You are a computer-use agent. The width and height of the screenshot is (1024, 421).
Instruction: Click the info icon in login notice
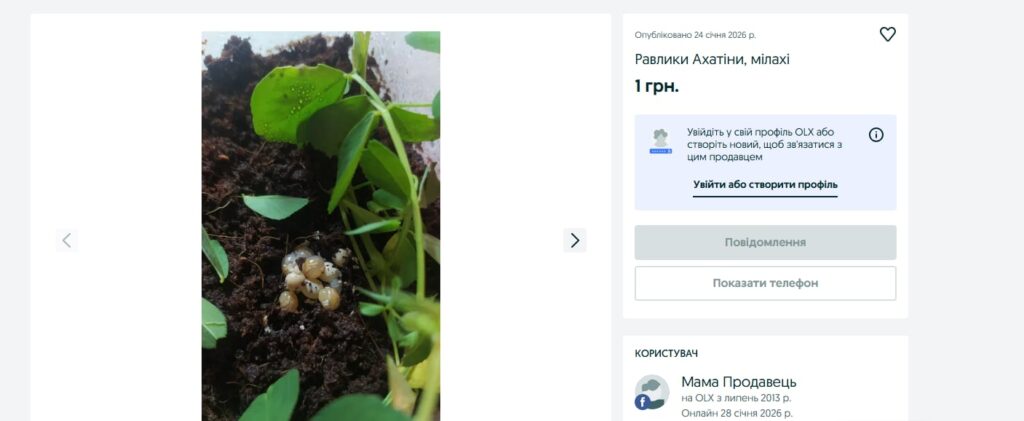(x=876, y=135)
